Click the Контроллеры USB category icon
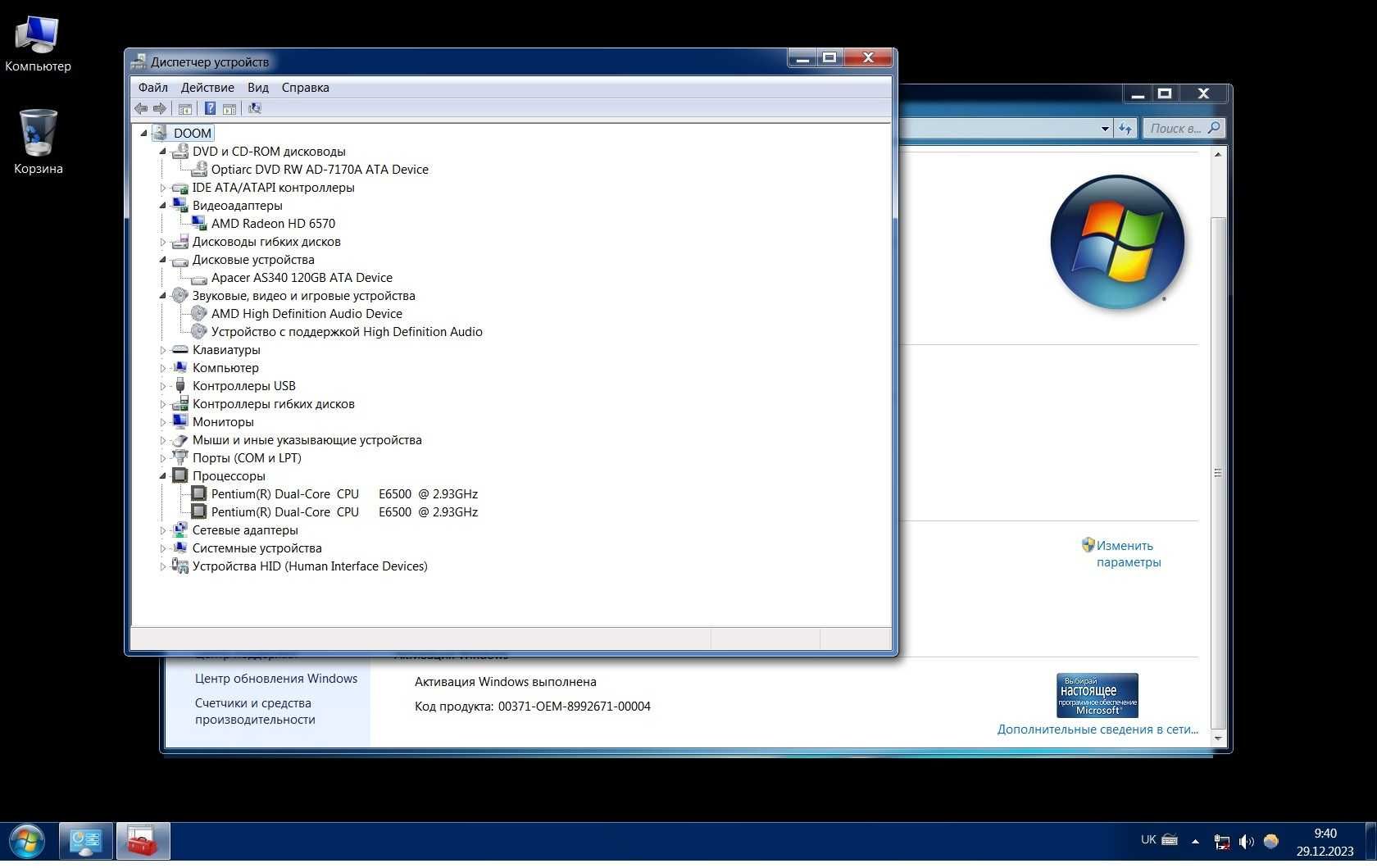Image resolution: width=1377 pixels, height=868 pixels. [180, 385]
